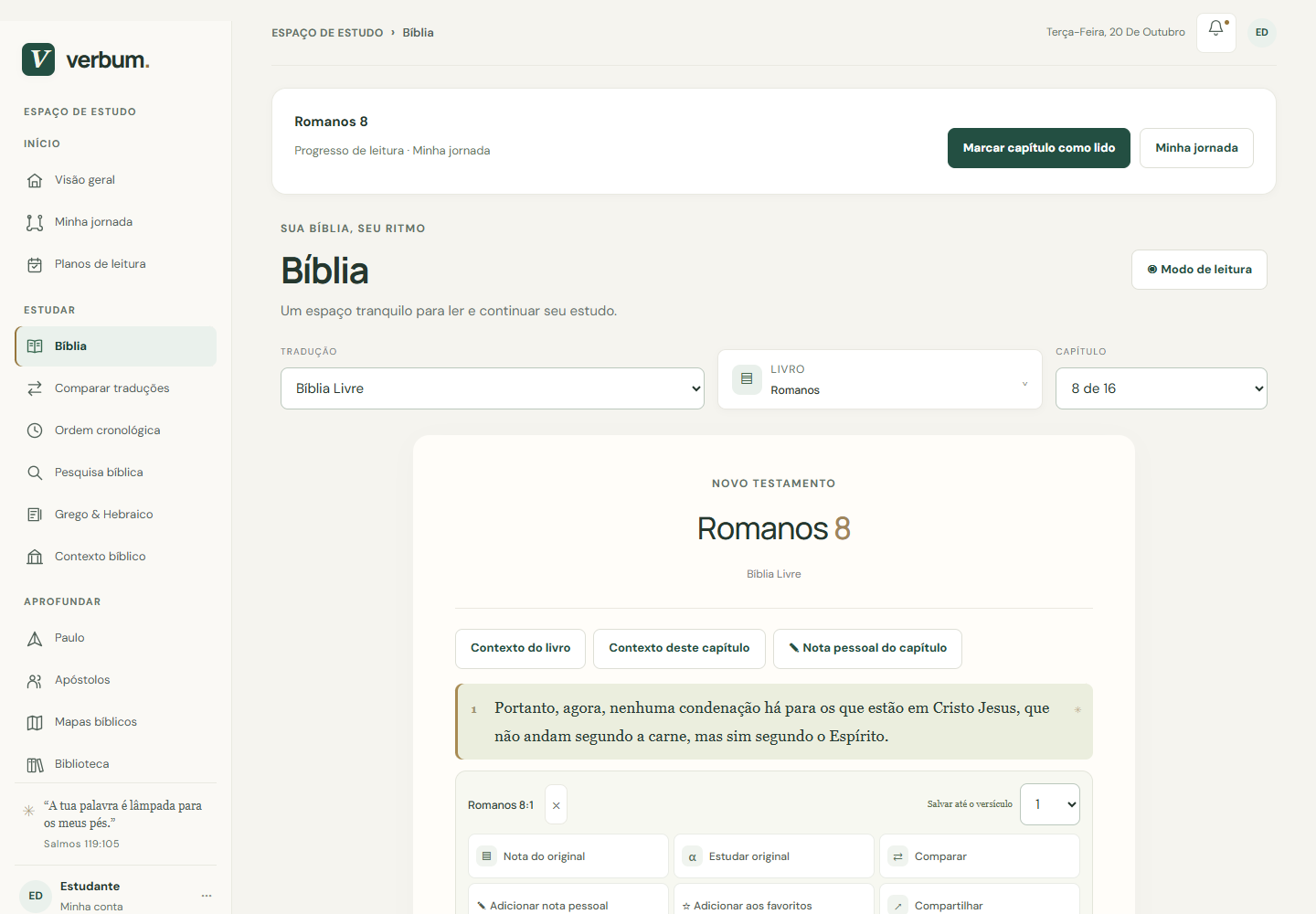Open account options ellipsis beside Estudante

[207, 896]
